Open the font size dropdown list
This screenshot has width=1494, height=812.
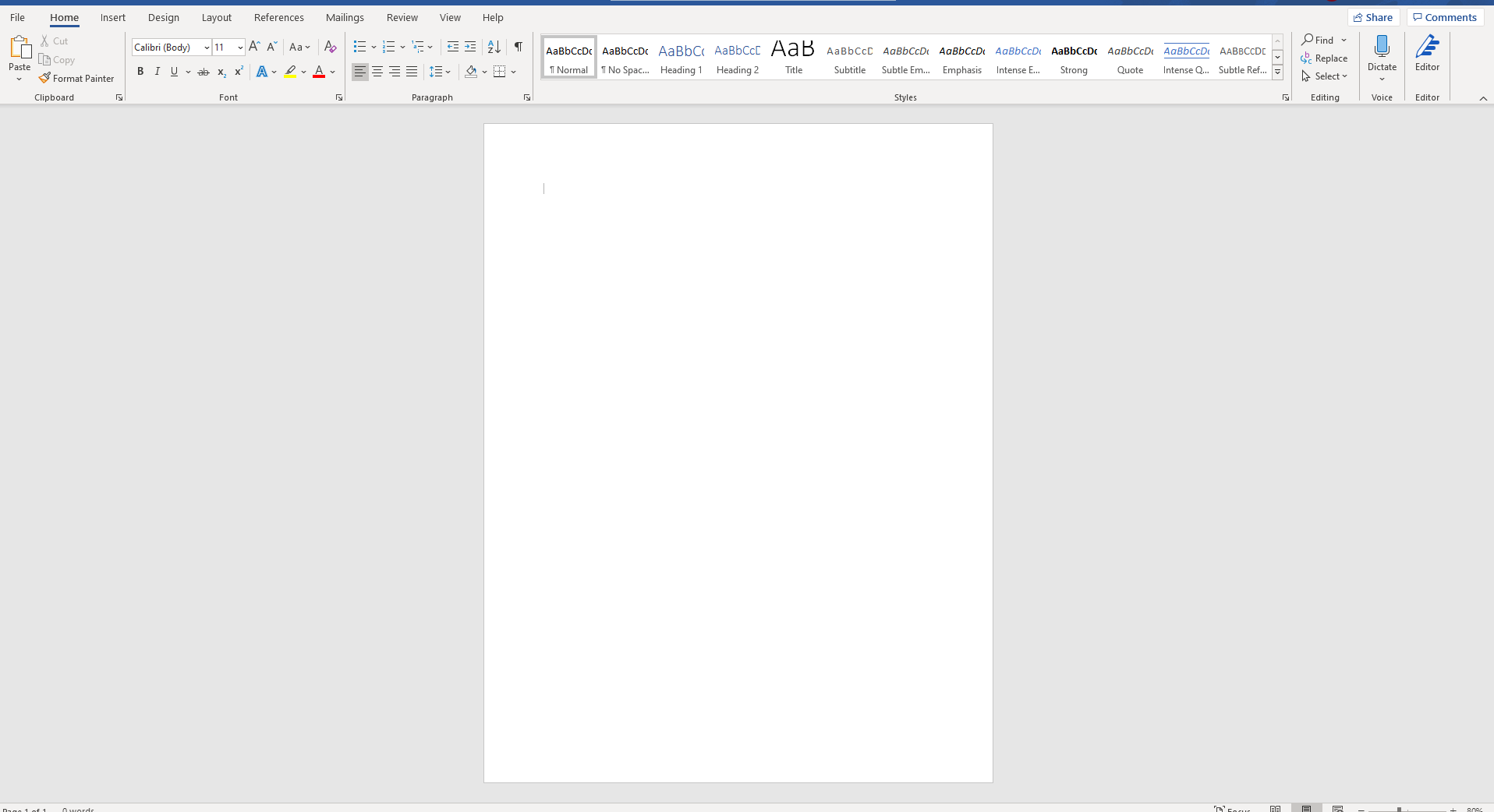[240, 48]
